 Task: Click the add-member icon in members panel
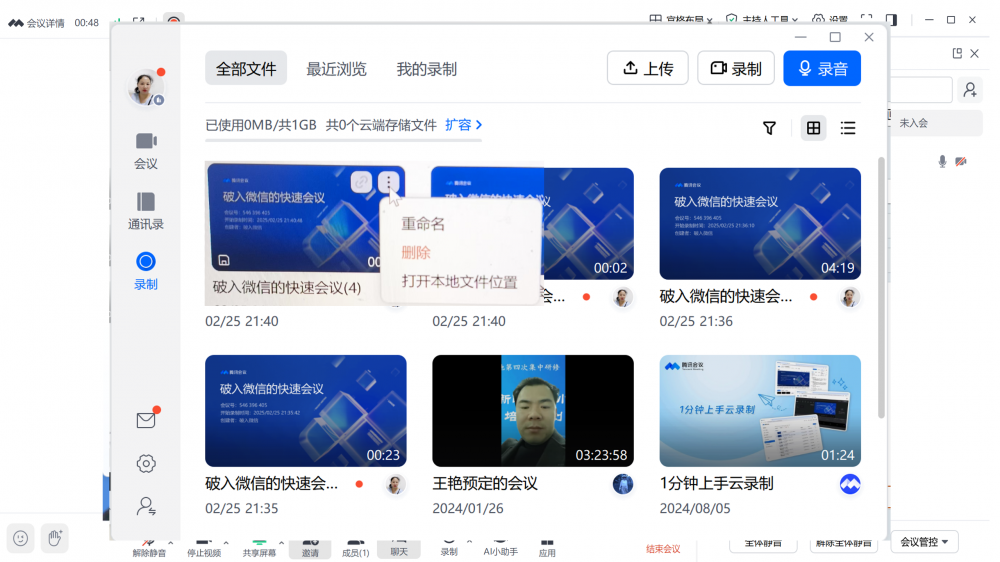point(969,90)
